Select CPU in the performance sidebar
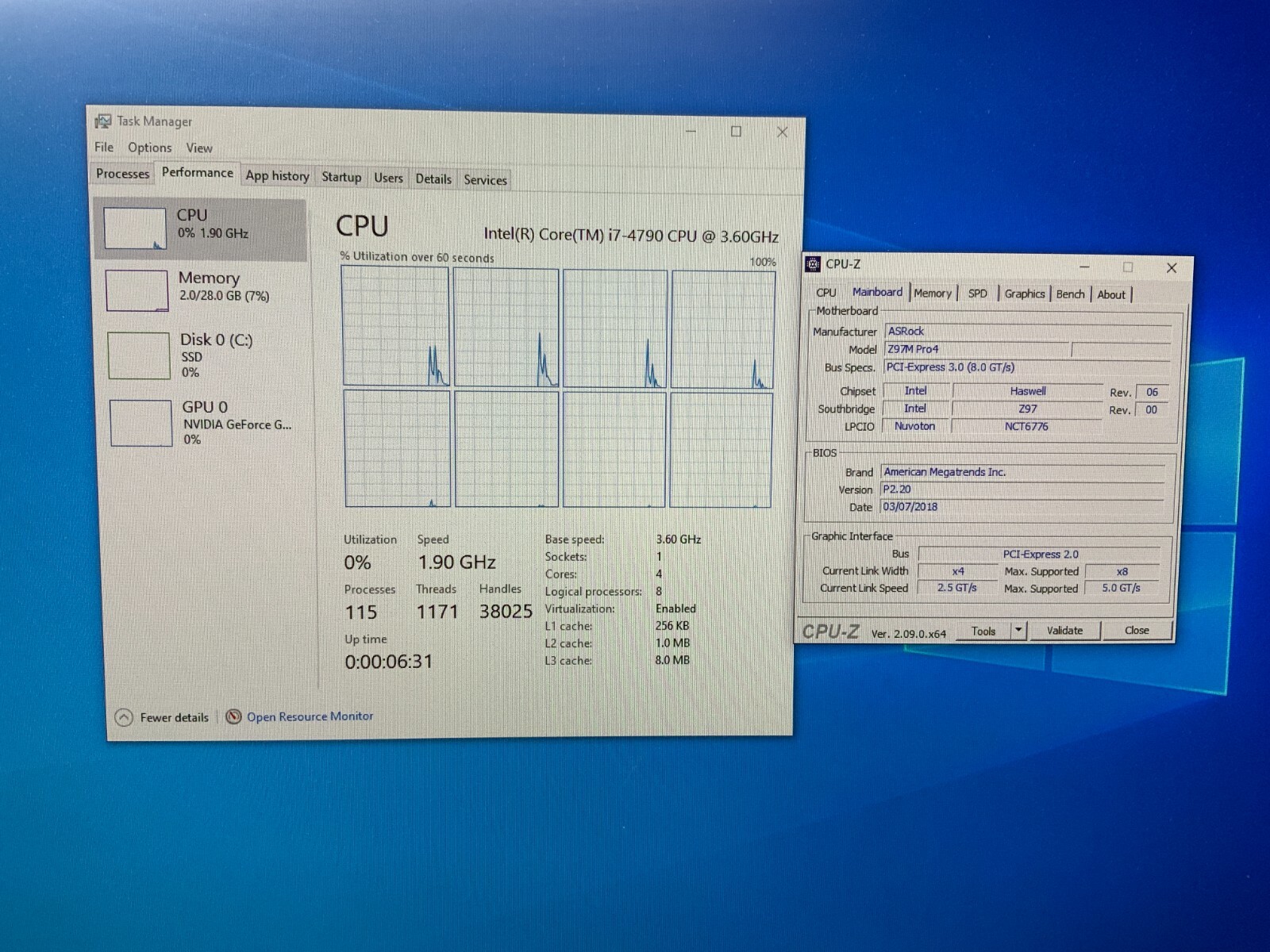The image size is (1270, 952). pyautogui.click(x=201, y=228)
